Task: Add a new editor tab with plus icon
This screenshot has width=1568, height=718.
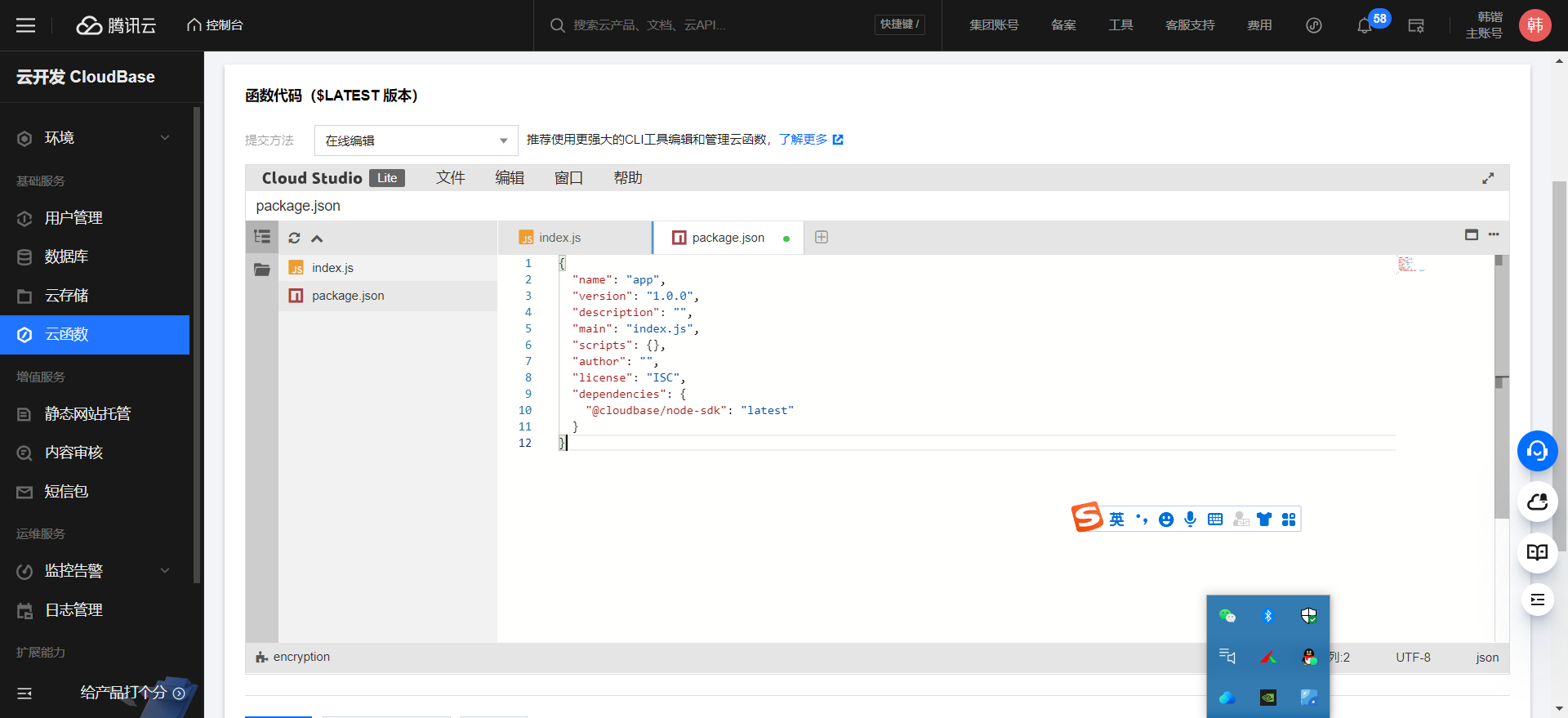Action: pos(822,237)
